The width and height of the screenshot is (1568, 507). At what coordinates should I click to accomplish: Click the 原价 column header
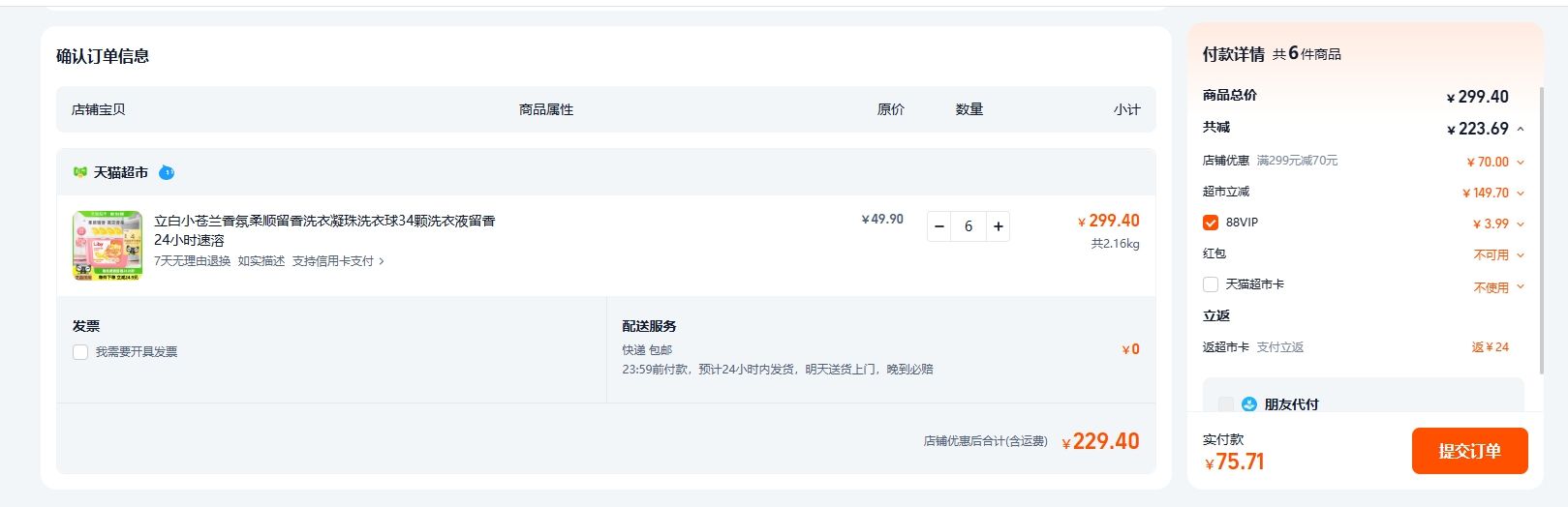890,109
